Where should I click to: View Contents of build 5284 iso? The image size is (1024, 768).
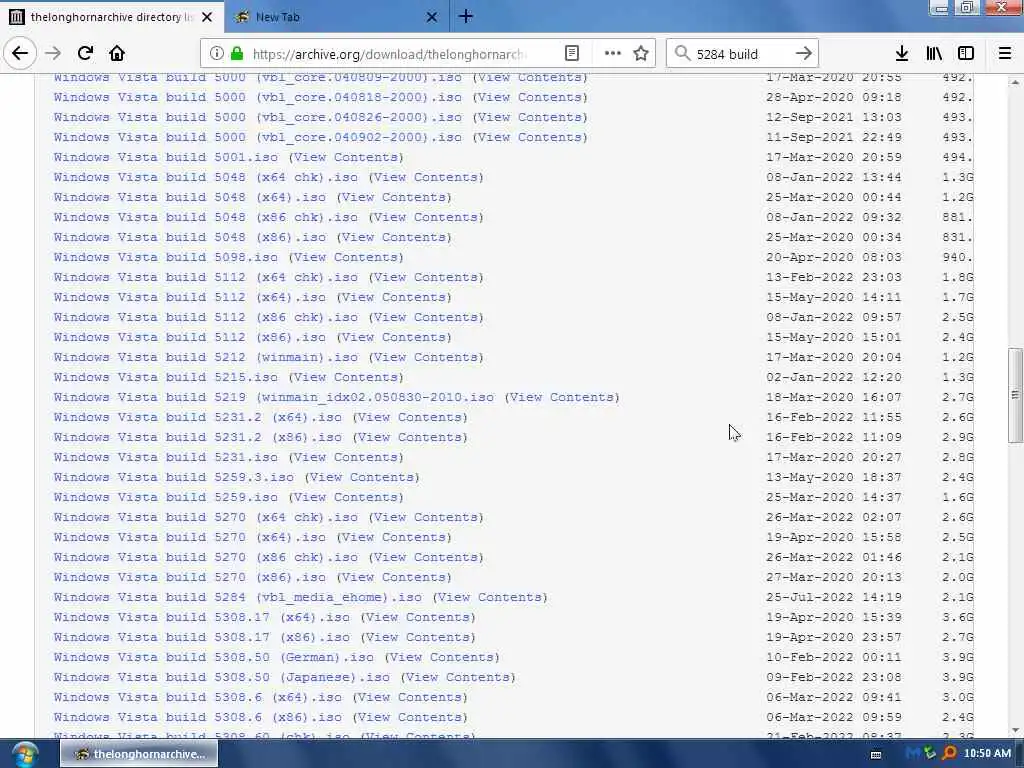tap(490, 597)
